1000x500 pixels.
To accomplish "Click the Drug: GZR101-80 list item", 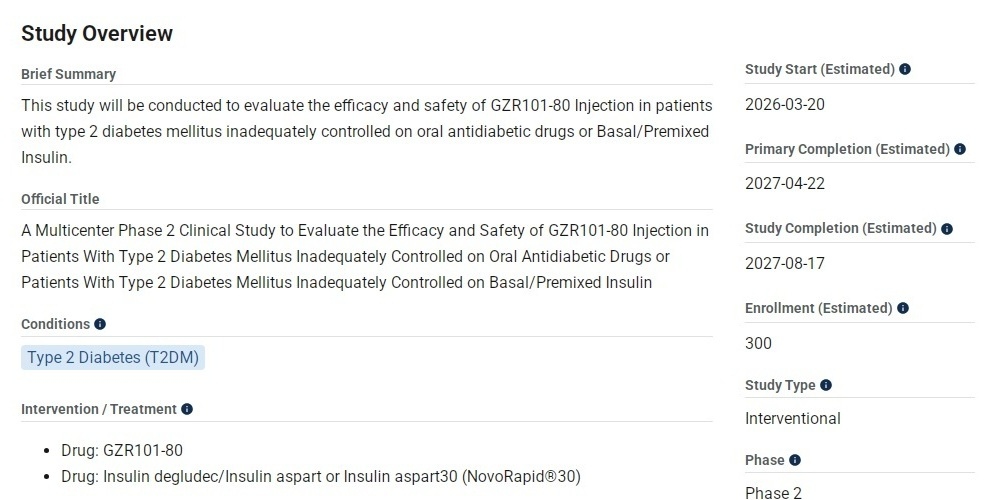I will tap(122, 450).
